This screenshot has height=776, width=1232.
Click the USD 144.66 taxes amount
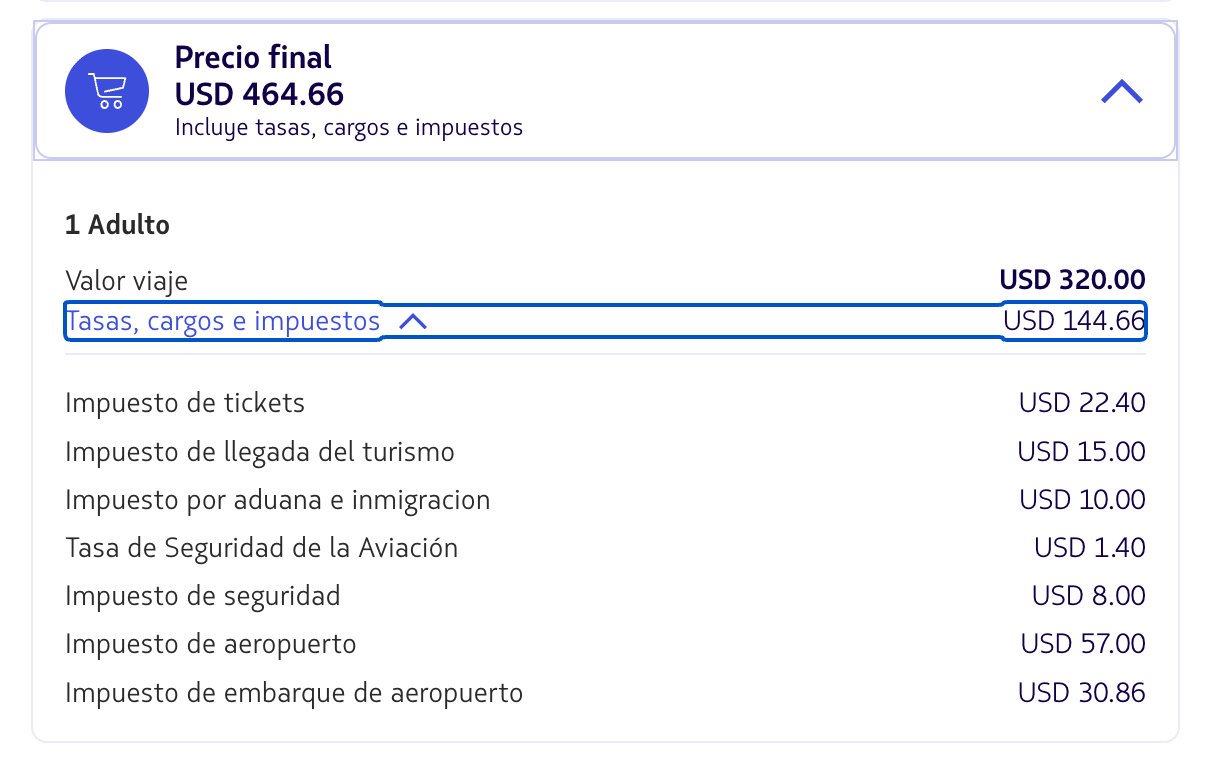coord(1074,321)
